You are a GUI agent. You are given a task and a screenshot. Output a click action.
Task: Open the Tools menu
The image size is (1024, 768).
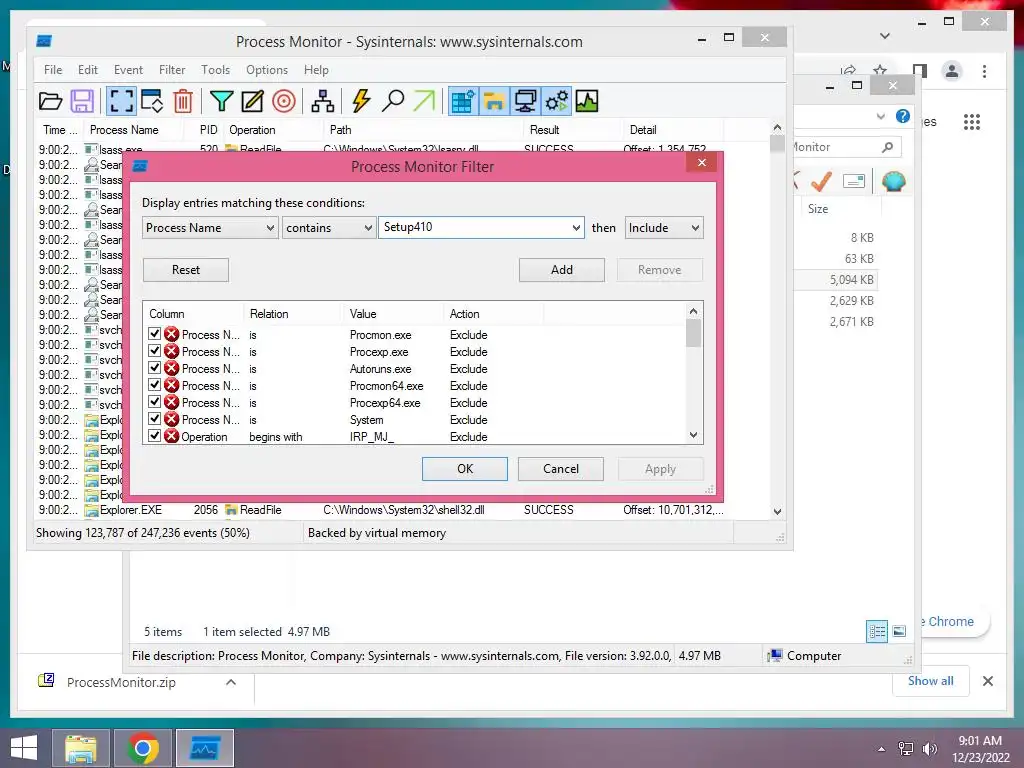pos(216,70)
